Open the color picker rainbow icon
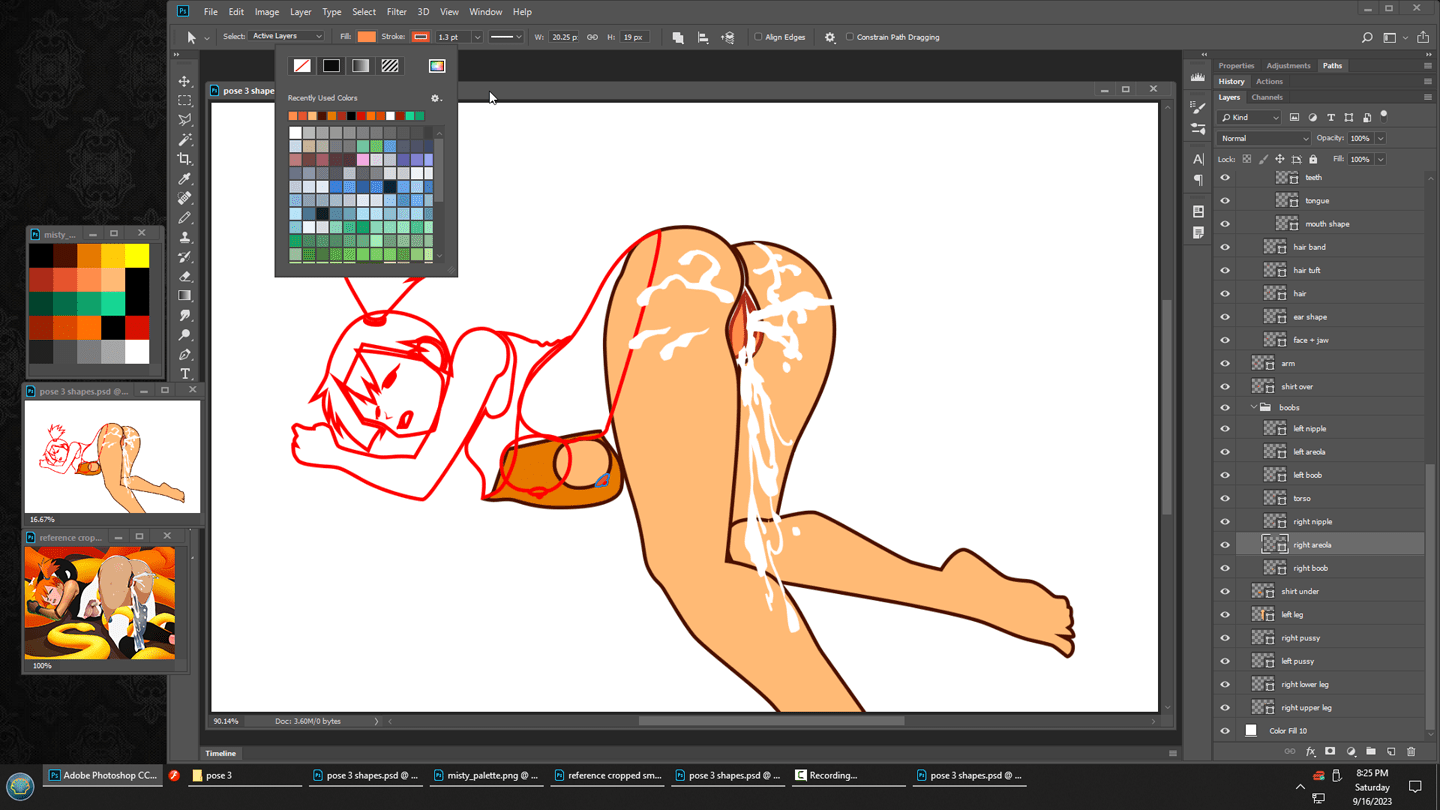 [437, 66]
